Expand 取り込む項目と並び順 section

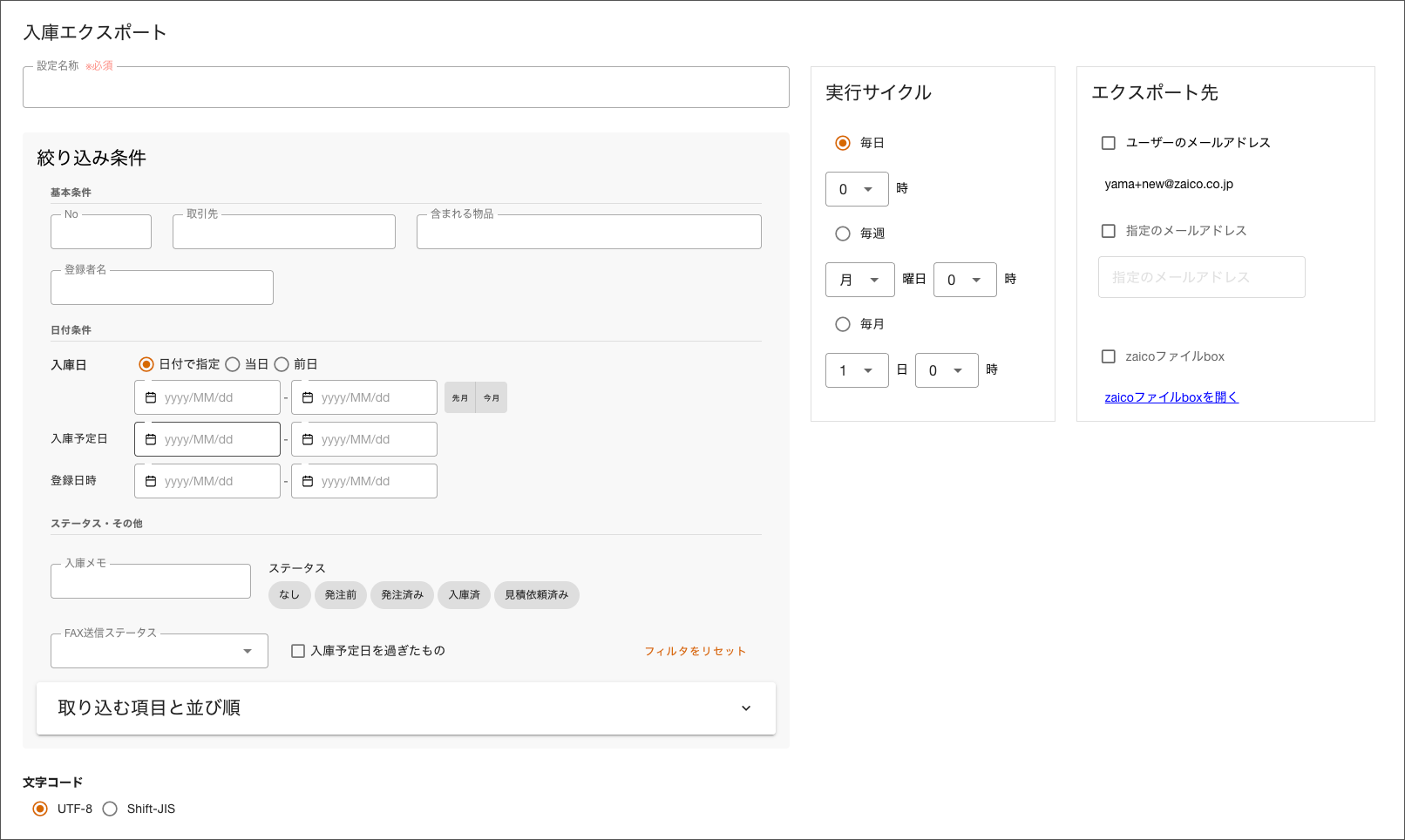(406, 708)
